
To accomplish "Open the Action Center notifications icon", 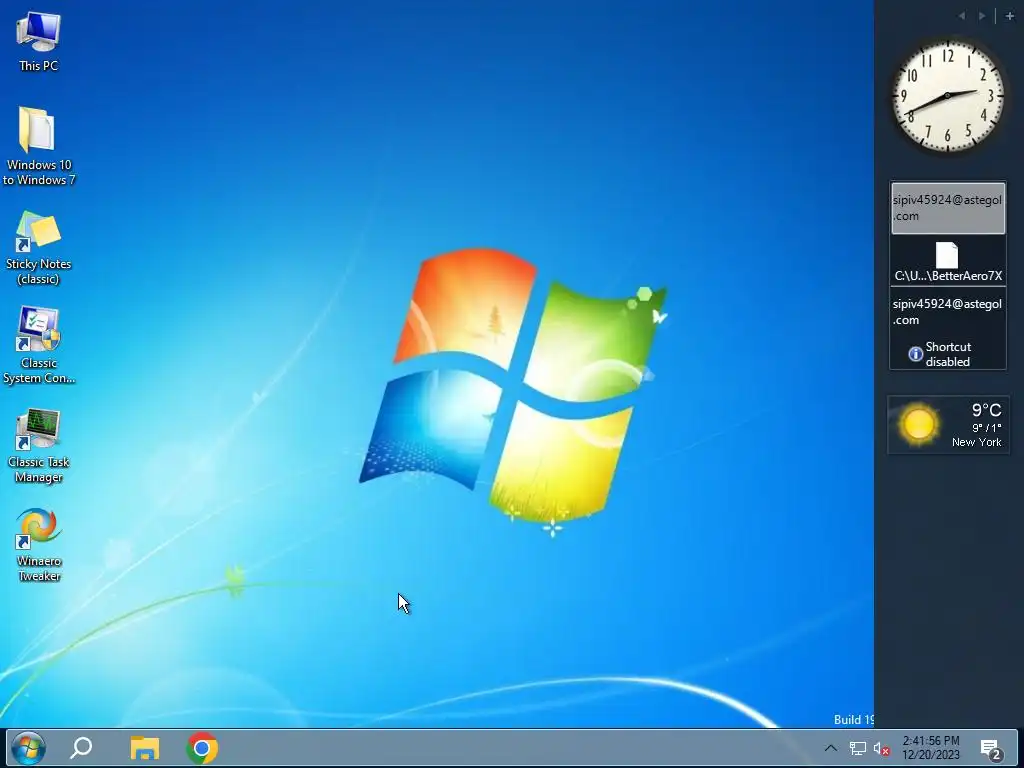I will click(991, 749).
